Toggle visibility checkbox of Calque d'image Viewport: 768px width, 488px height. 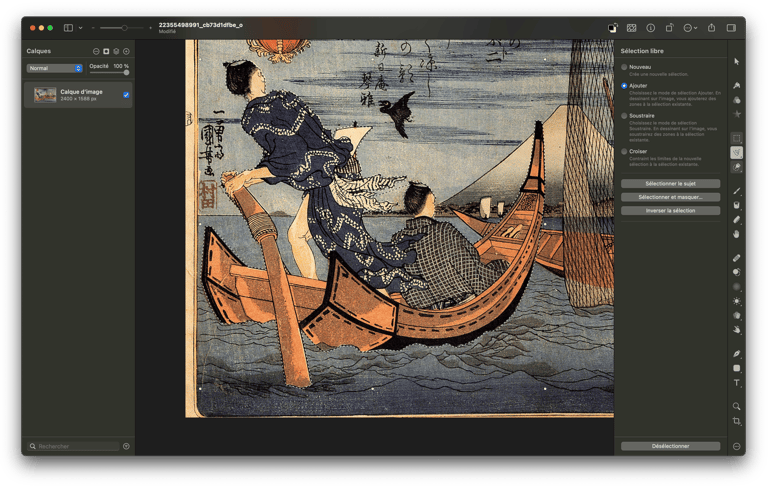coord(126,95)
